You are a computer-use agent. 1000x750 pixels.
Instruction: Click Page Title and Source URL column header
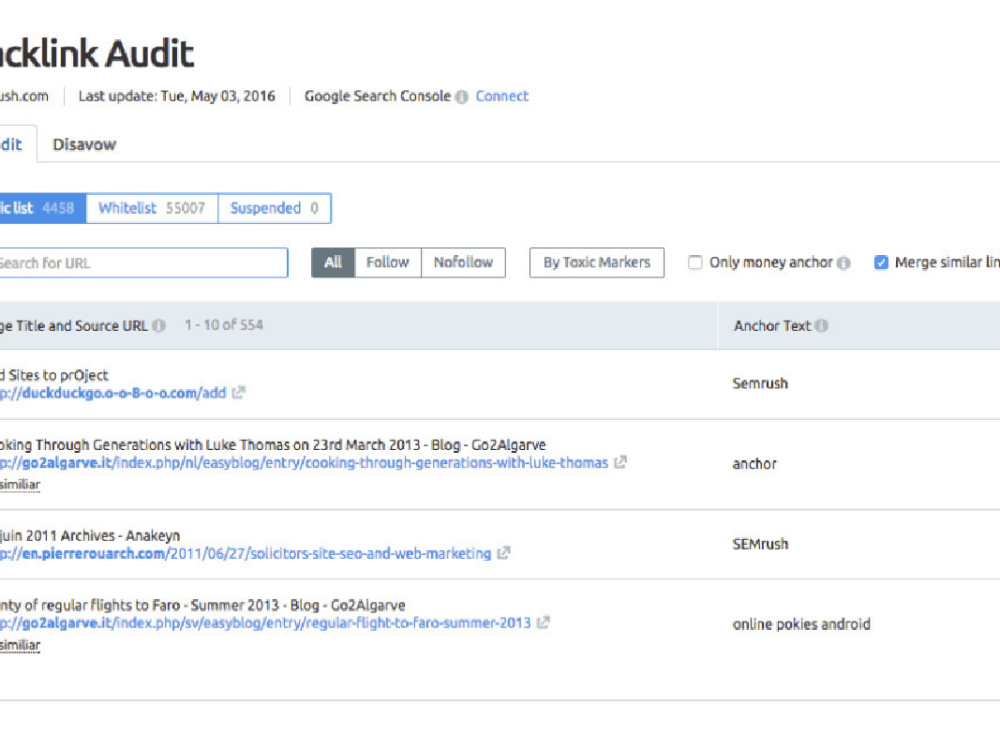pos(74,326)
